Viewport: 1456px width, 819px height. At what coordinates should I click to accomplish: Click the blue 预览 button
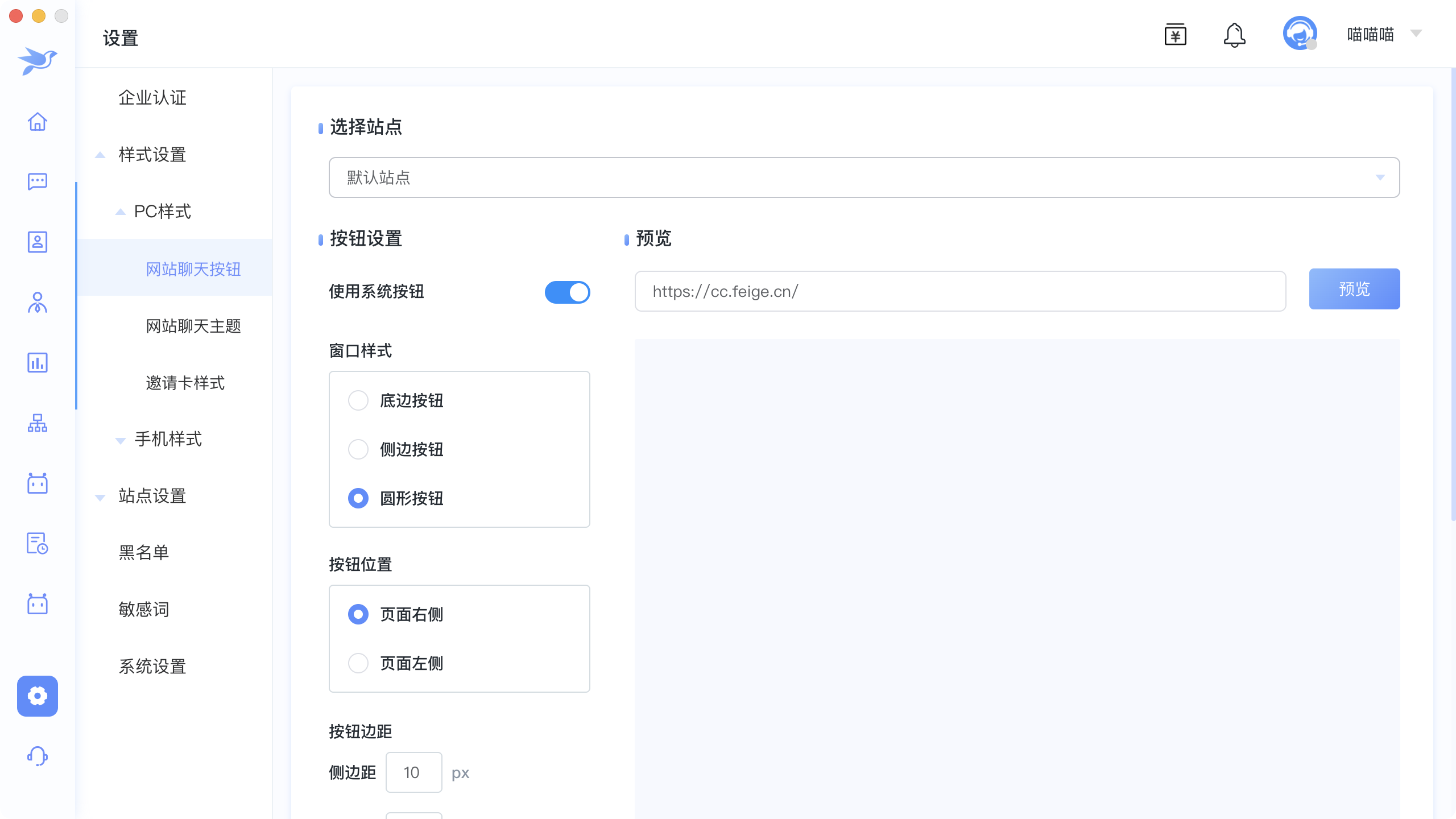pos(1354,289)
